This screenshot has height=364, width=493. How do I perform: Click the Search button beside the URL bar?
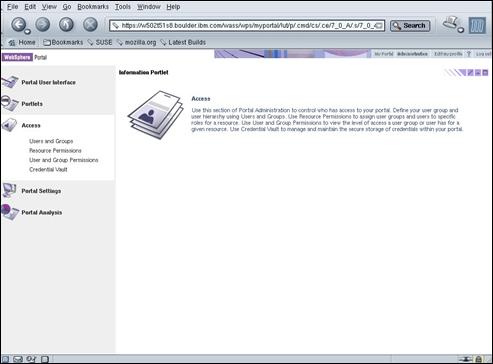(x=410, y=26)
